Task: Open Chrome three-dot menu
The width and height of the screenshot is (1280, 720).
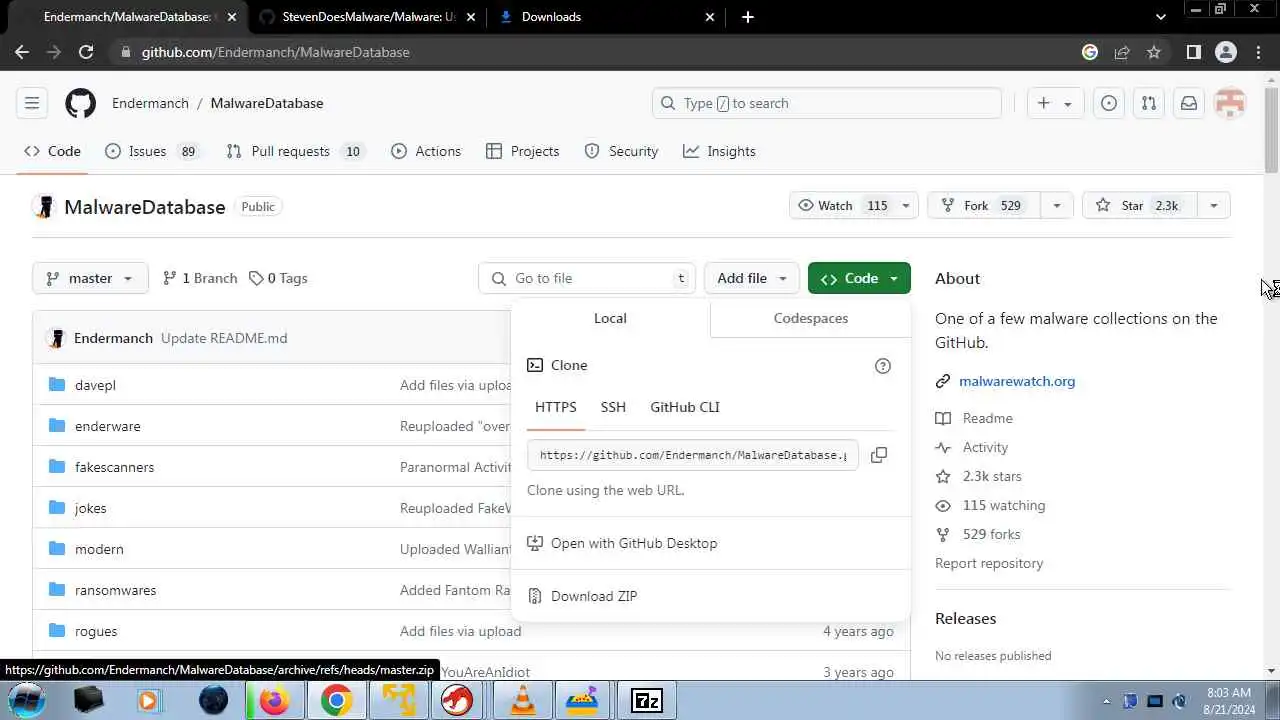Action: tap(1257, 52)
